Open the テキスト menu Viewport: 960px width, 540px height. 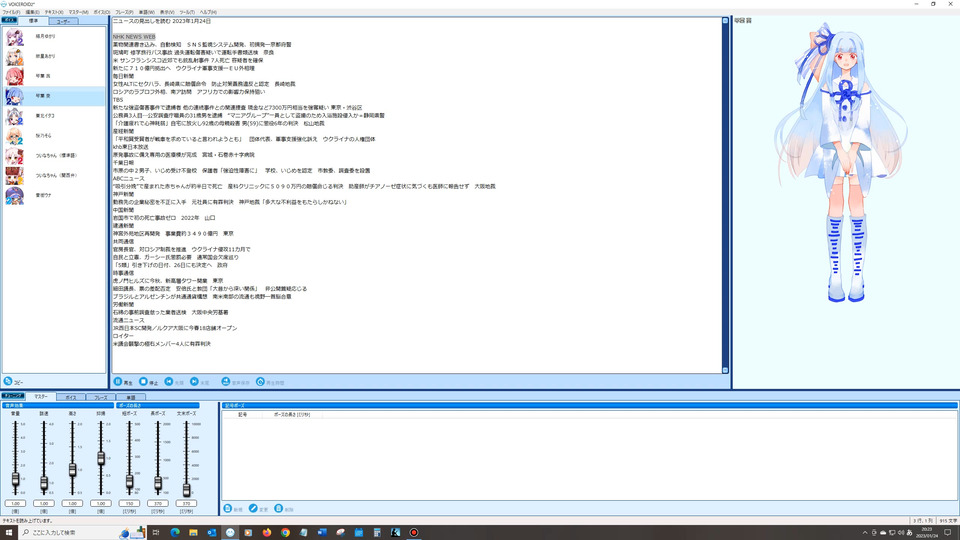[54, 12]
